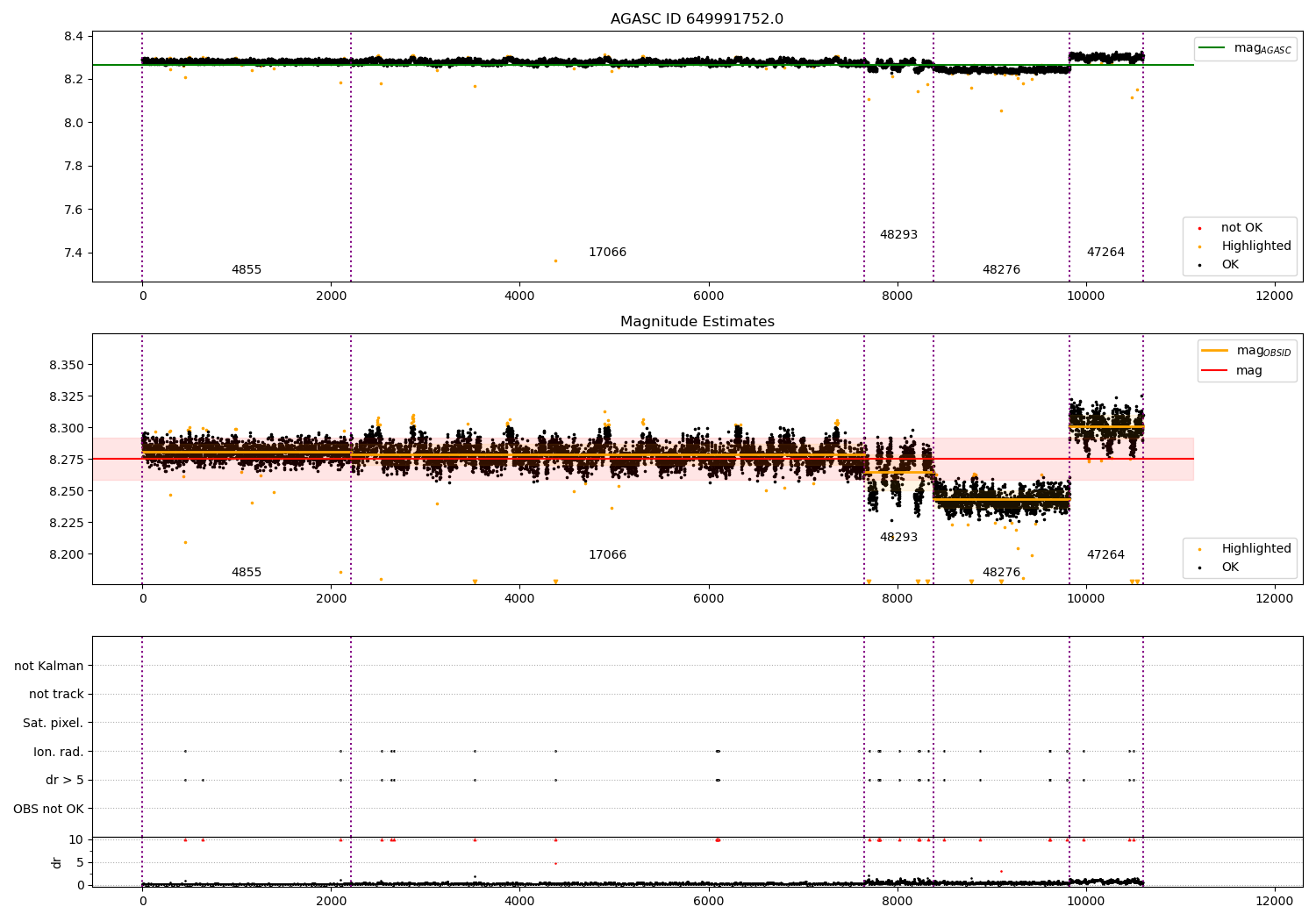Screen dimensions: 1316x921
Task: Click OBSID label 47264 in top plot
Action: [1105, 253]
